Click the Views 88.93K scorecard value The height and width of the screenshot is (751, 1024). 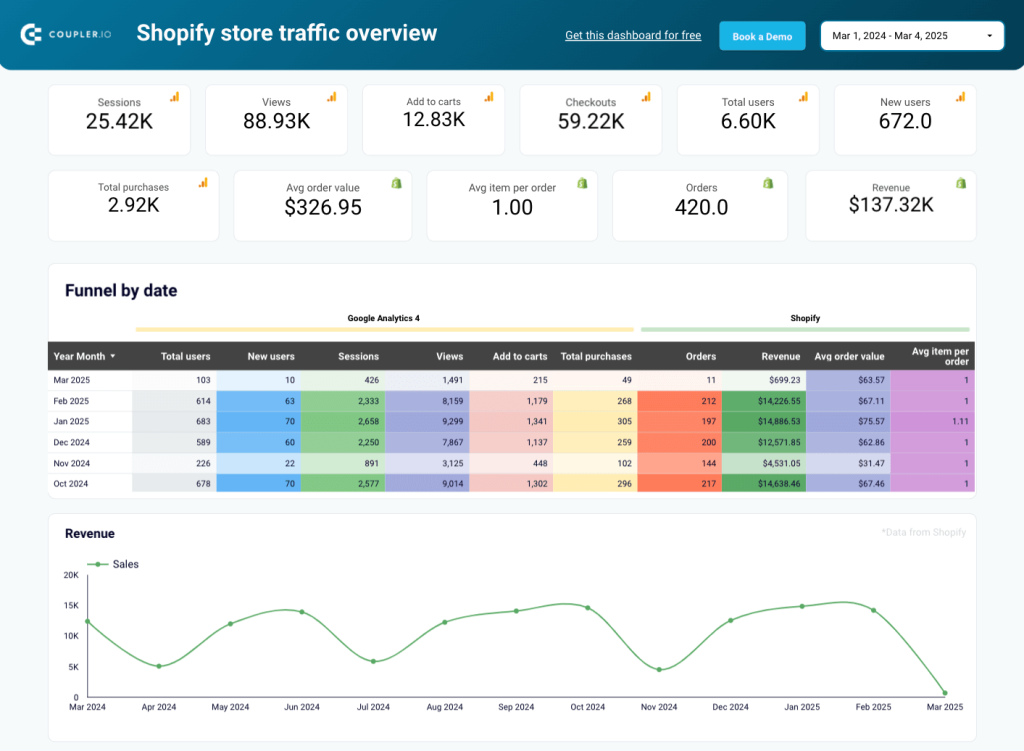pyautogui.click(x=277, y=121)
